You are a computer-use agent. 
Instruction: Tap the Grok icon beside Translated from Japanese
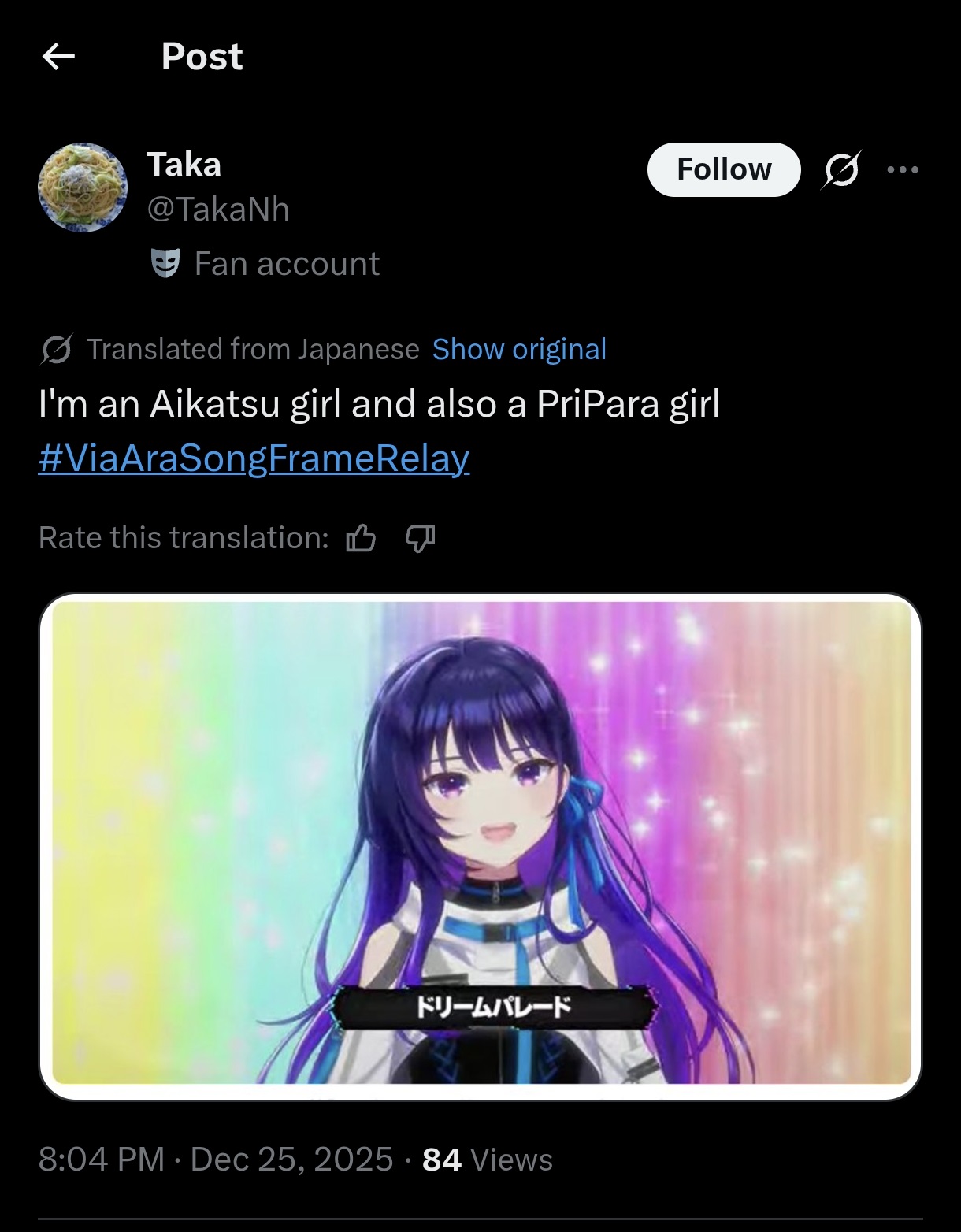tap(56, 349)
